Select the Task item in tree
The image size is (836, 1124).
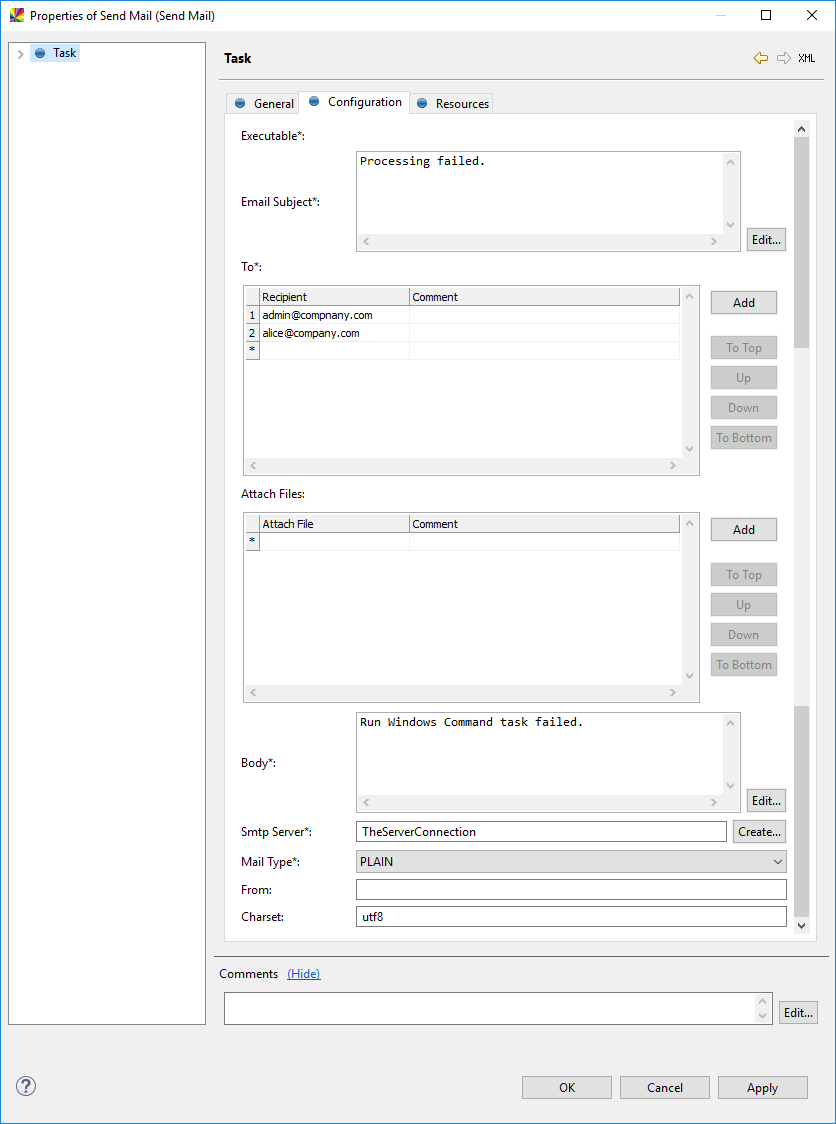[x=64, y=53]
